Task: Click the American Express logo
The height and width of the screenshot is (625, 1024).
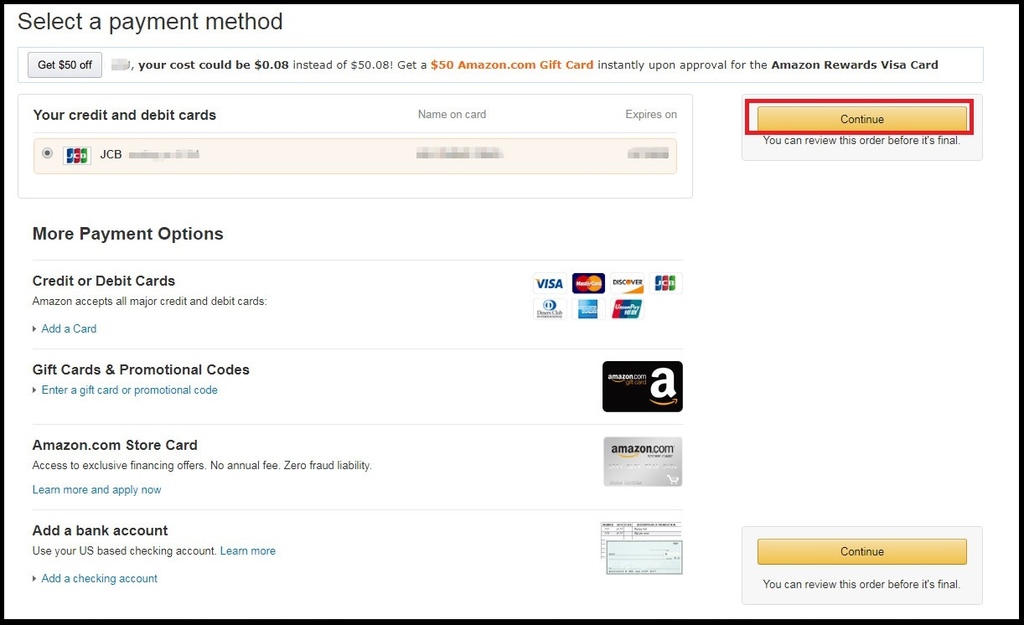Action: pos(588,309)
